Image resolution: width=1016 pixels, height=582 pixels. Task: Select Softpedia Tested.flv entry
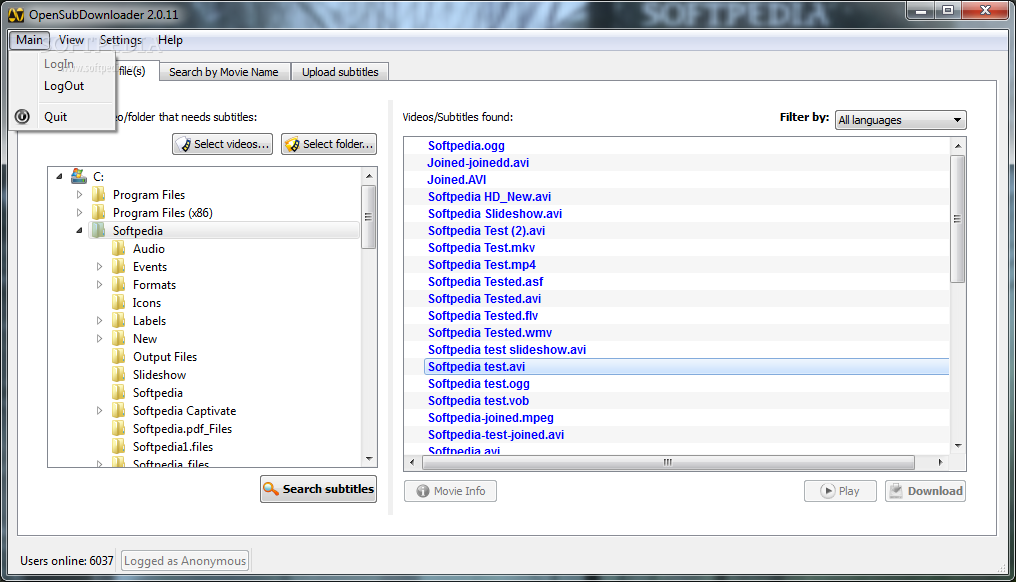[x=483, y=316]
